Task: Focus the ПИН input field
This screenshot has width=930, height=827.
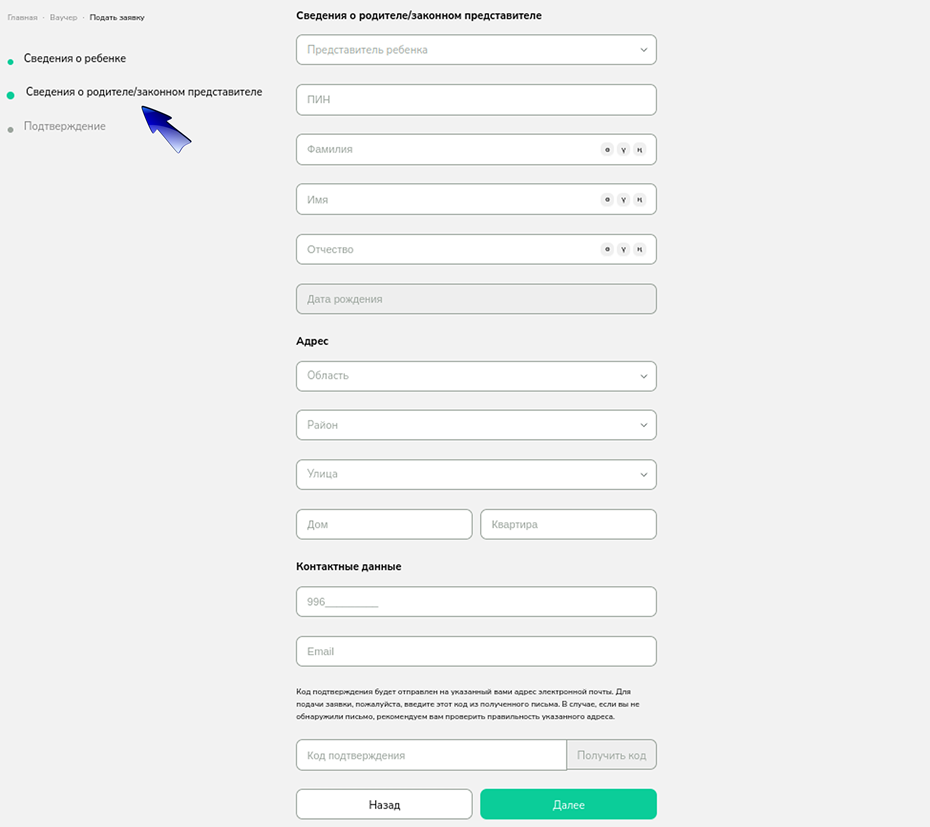Action: point(476,100)
